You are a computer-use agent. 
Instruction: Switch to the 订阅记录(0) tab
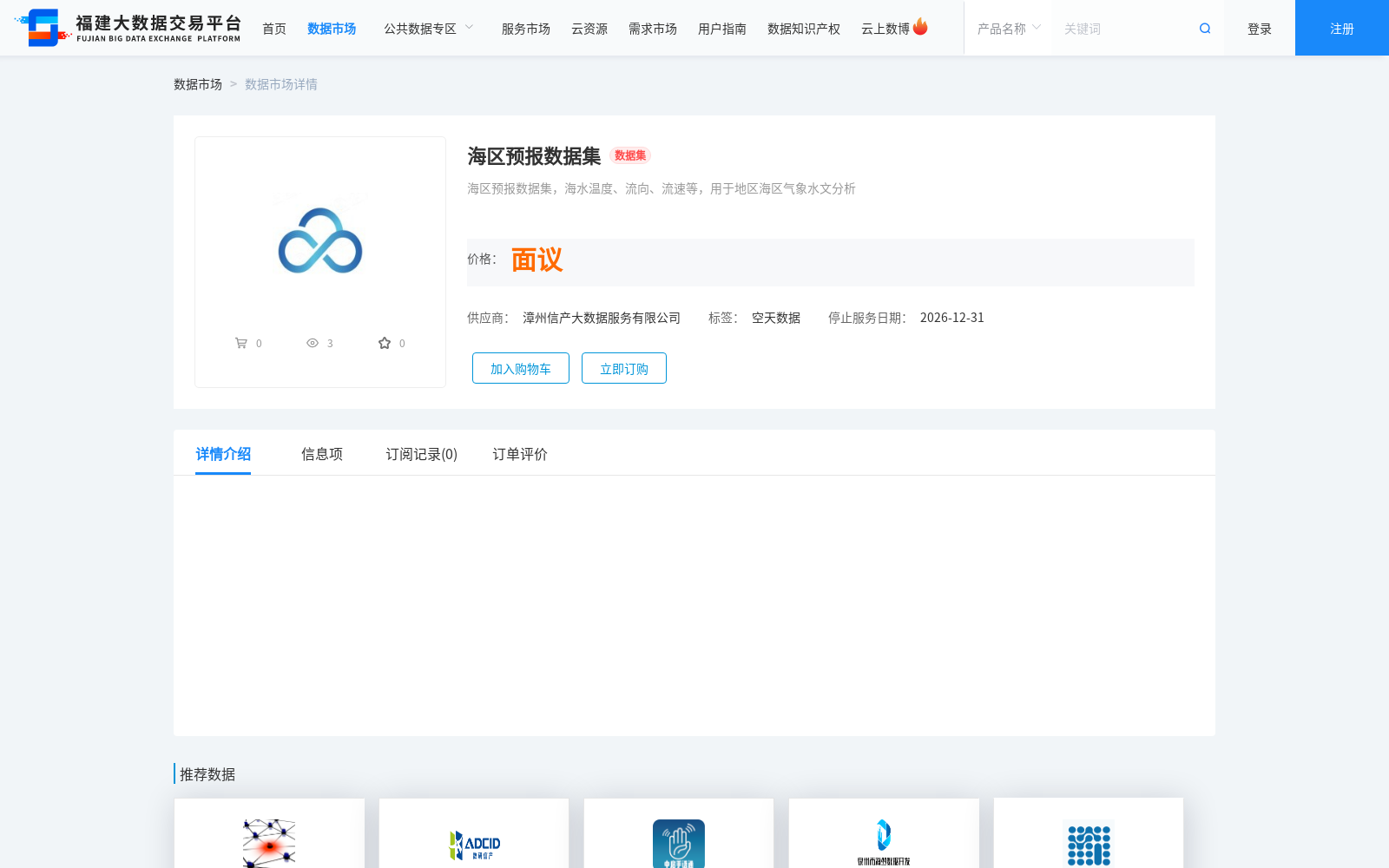422,454
